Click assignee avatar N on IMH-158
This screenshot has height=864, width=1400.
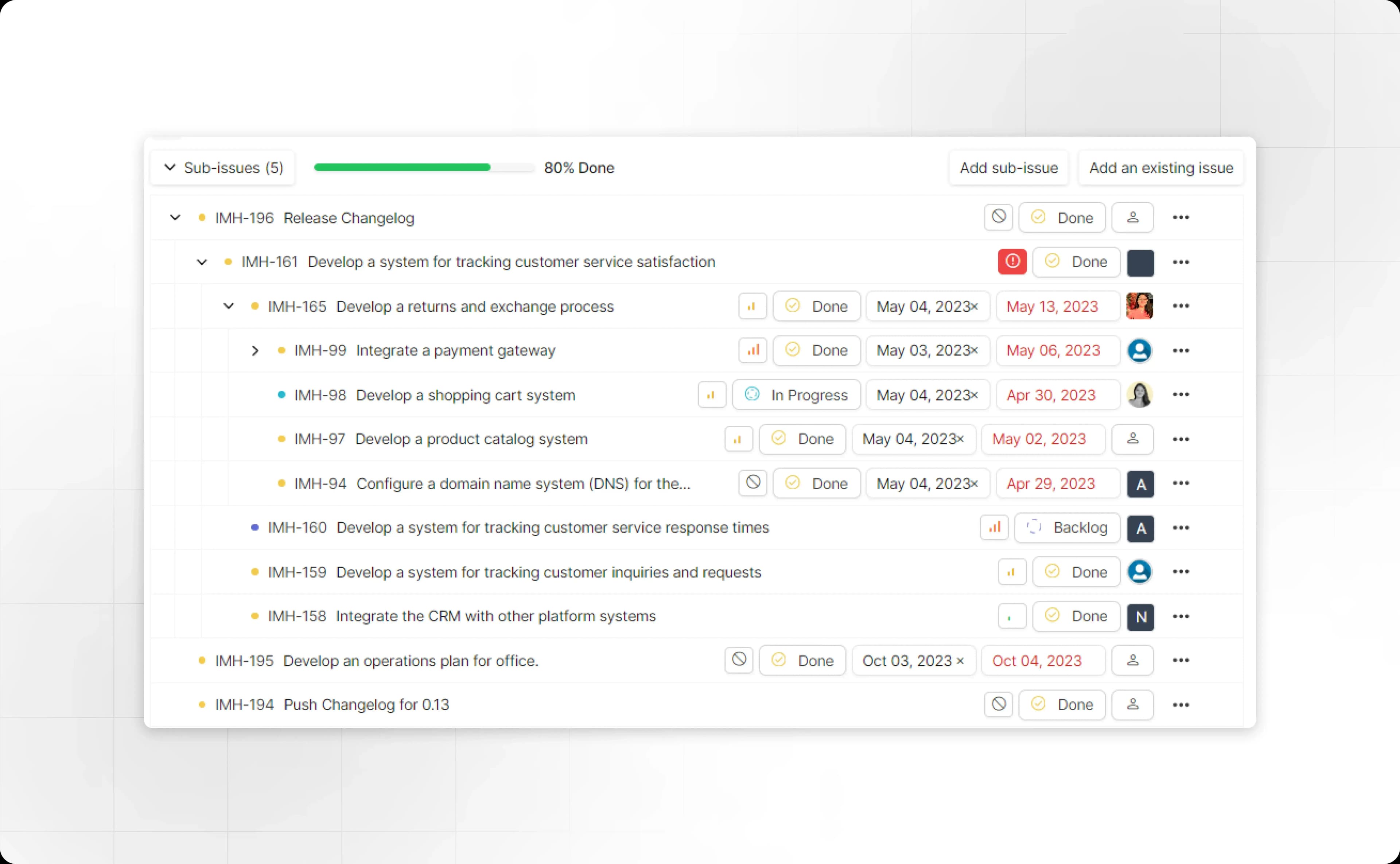1140,616
